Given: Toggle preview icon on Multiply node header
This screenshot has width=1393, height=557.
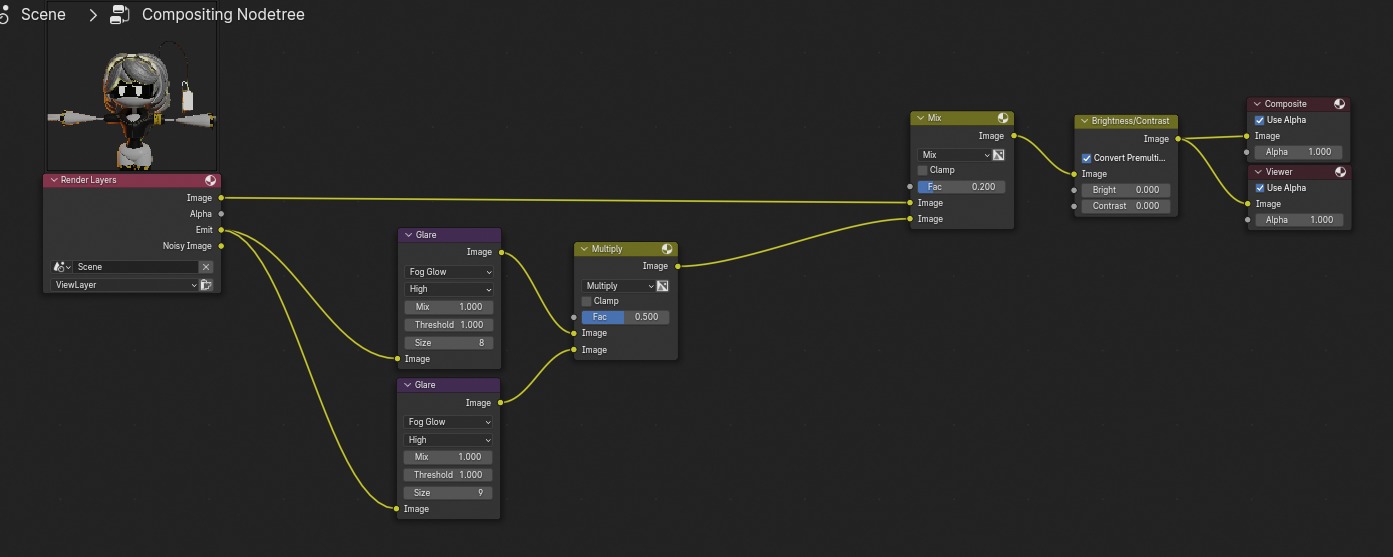Looking at the screenshot, I should pyautogui.click(x=667, y=249).
